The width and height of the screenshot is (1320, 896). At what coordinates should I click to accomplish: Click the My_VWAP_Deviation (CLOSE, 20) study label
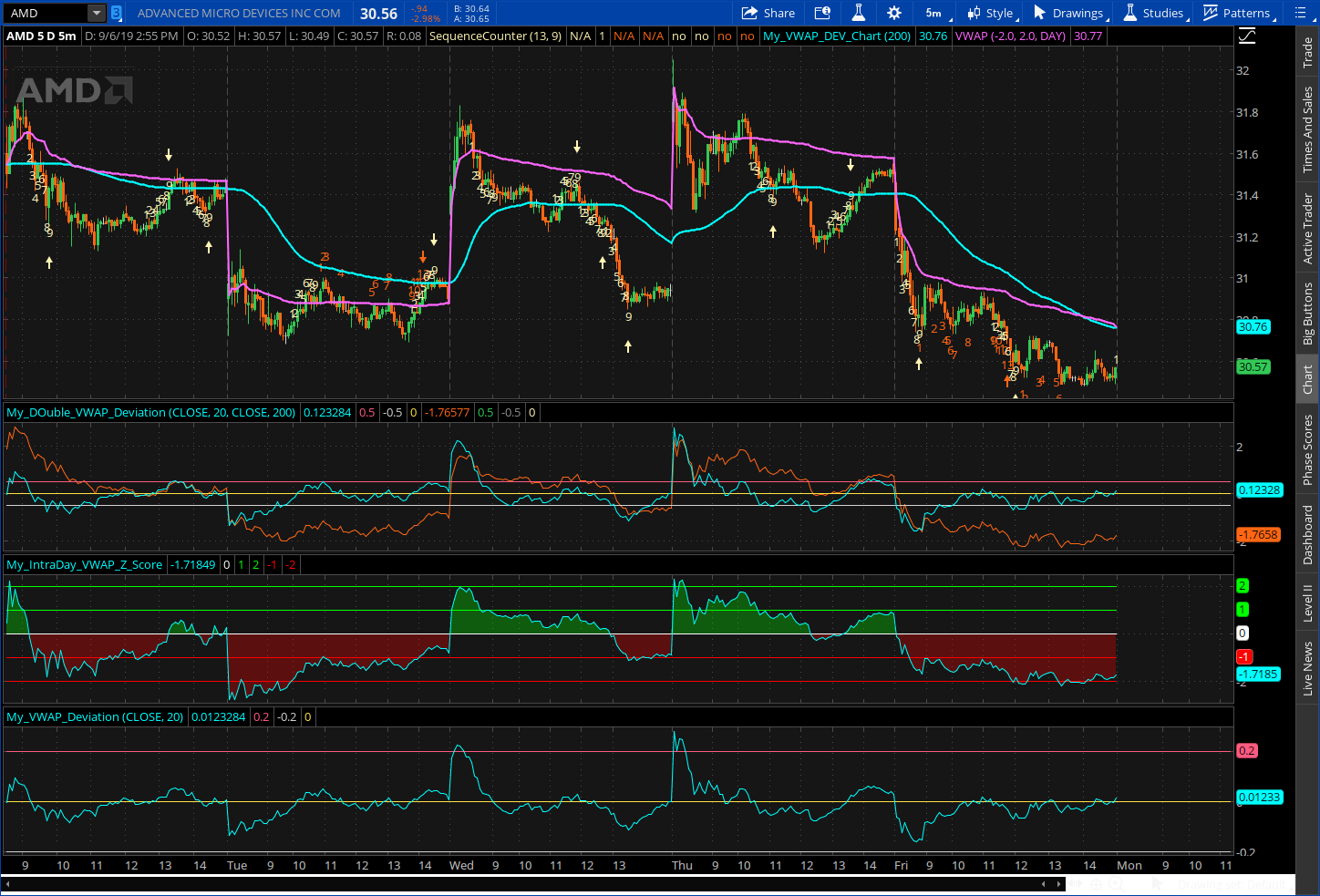(x=95, y=717)
